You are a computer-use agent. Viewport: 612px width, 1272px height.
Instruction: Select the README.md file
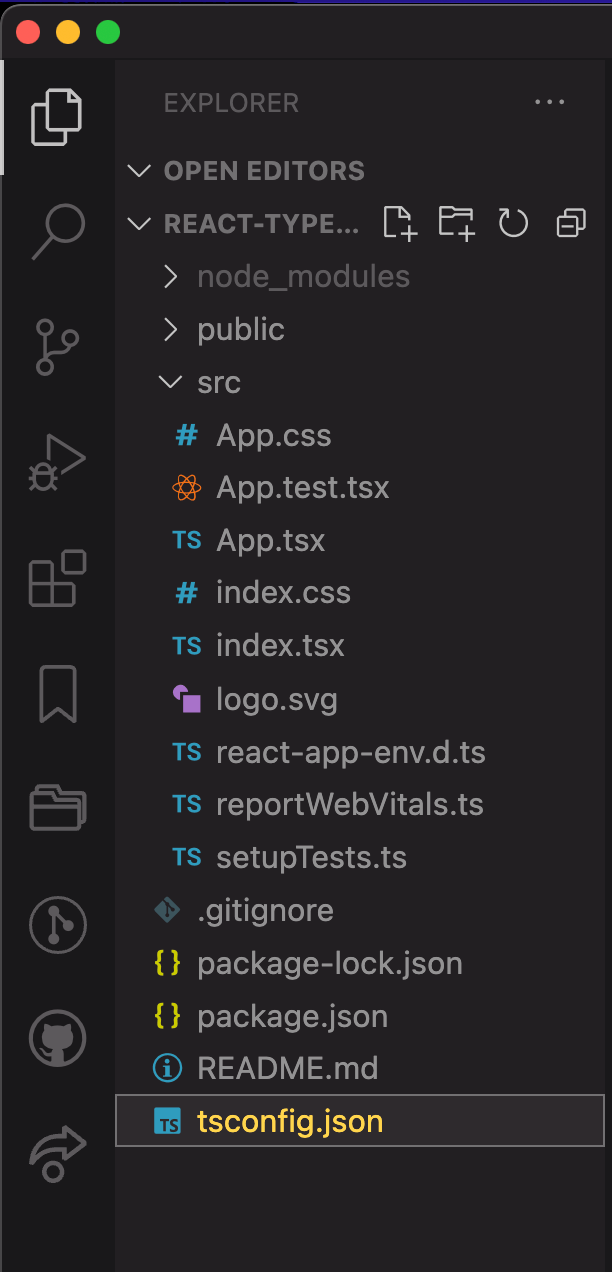pyautogui.click(x=288, y=1068)
